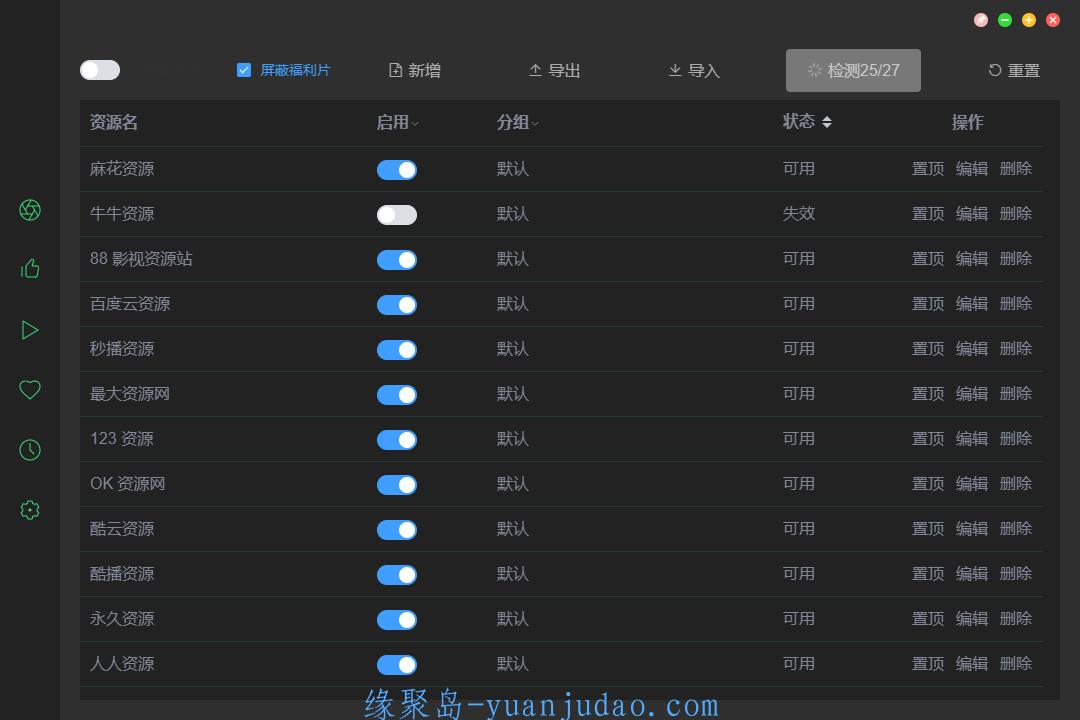Viewport: 1080px width, 720px height.
Task: Click the 操作 column header
Action: tap(968, 123)
